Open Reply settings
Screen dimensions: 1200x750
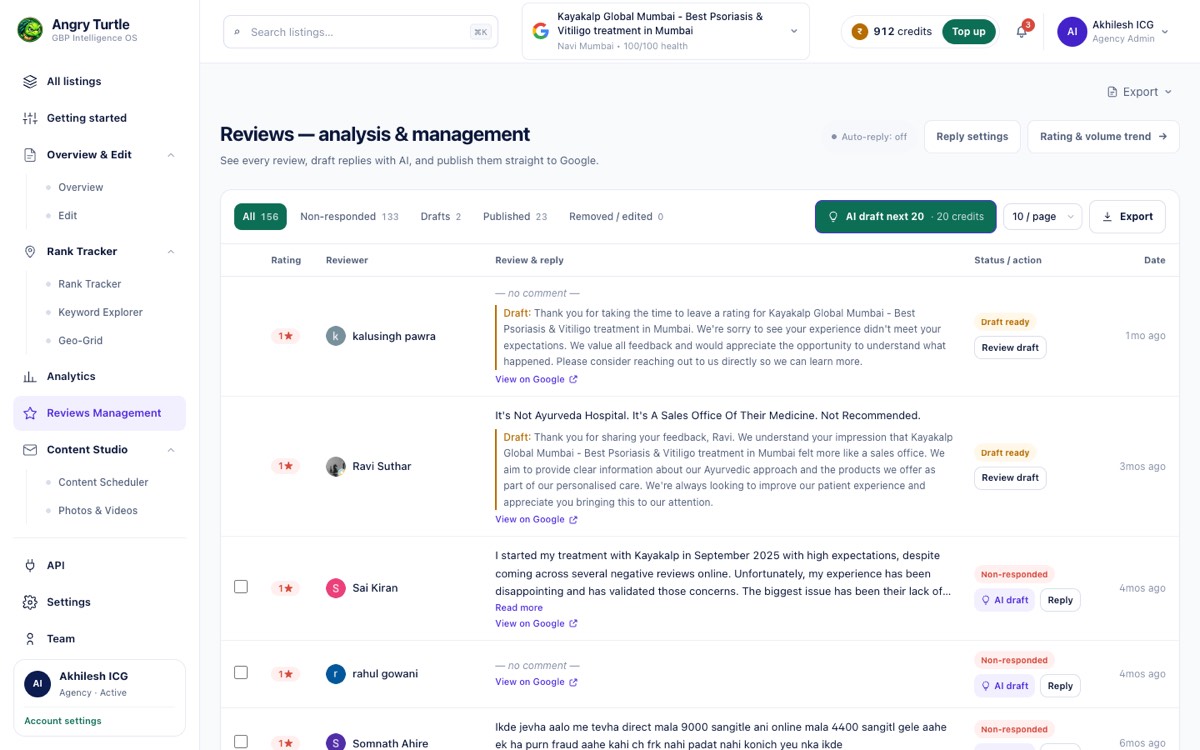[972, 137]
